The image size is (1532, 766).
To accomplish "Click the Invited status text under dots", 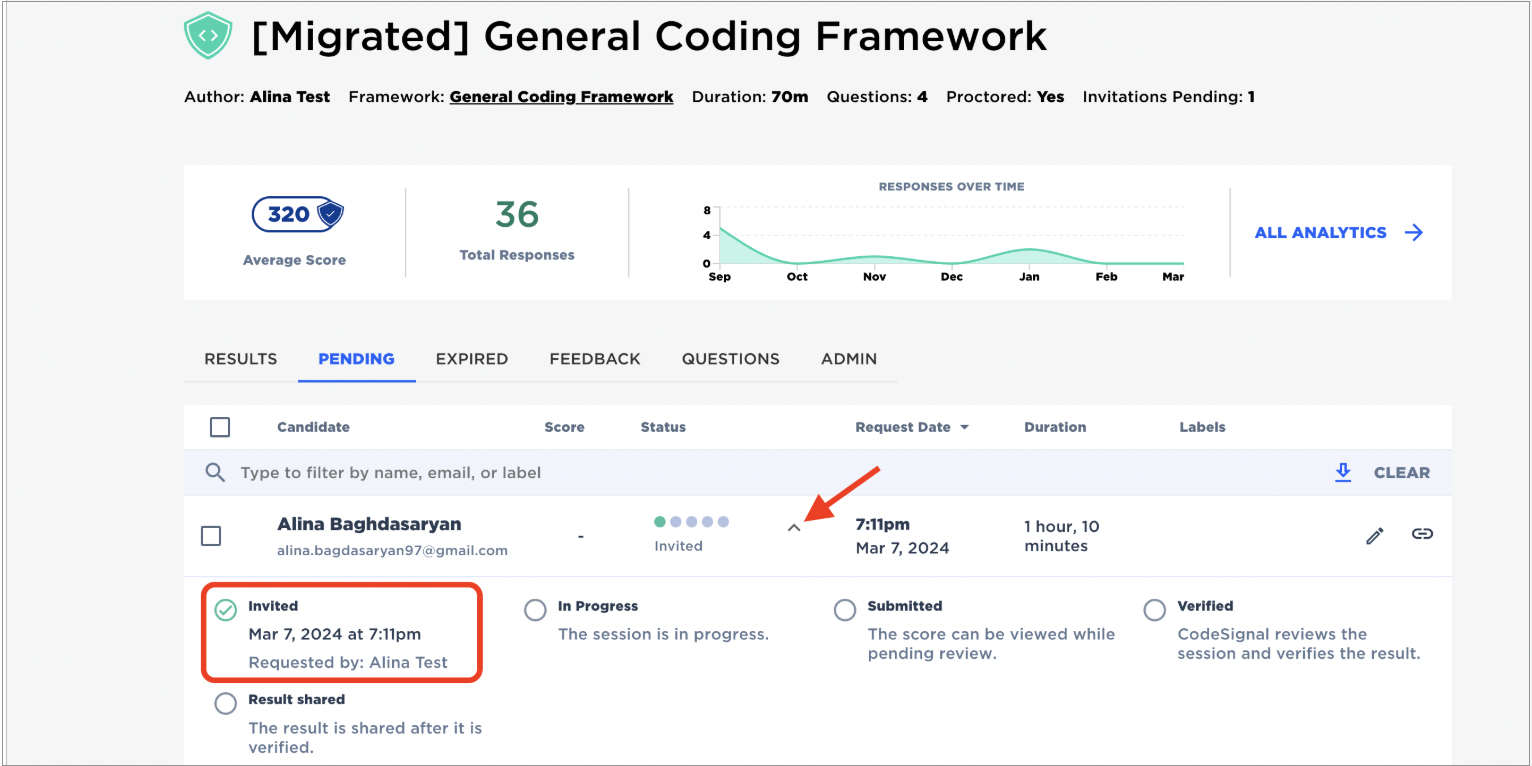I will 678,546.
